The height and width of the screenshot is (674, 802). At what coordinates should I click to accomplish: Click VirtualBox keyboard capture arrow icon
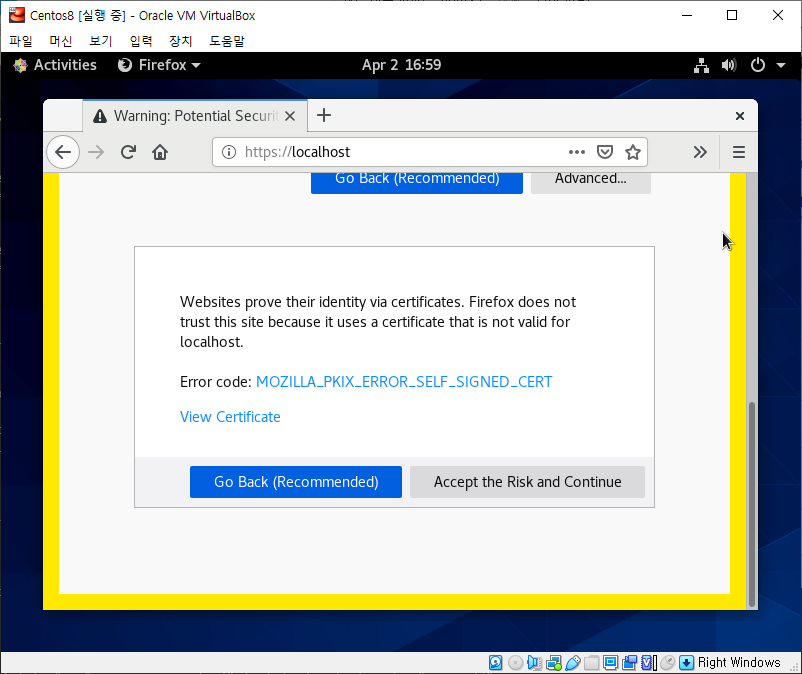tap(686, 663)
